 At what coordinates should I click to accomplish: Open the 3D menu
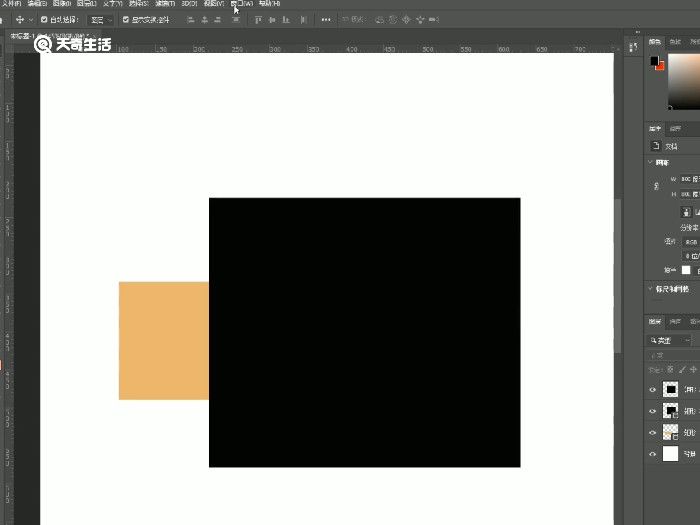tap(189, 4)
